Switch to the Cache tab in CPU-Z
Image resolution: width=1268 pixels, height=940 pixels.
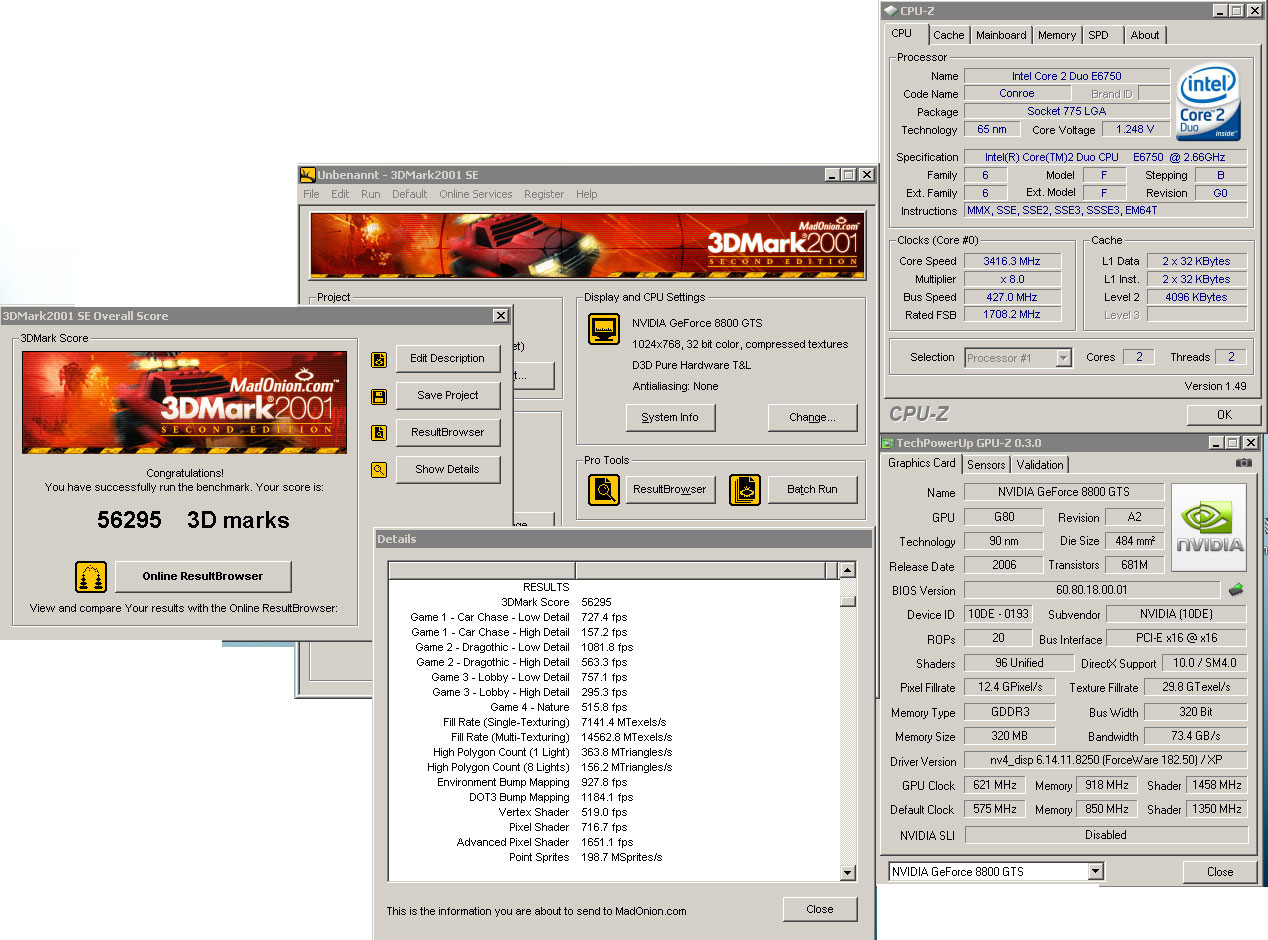click(949, 35)
